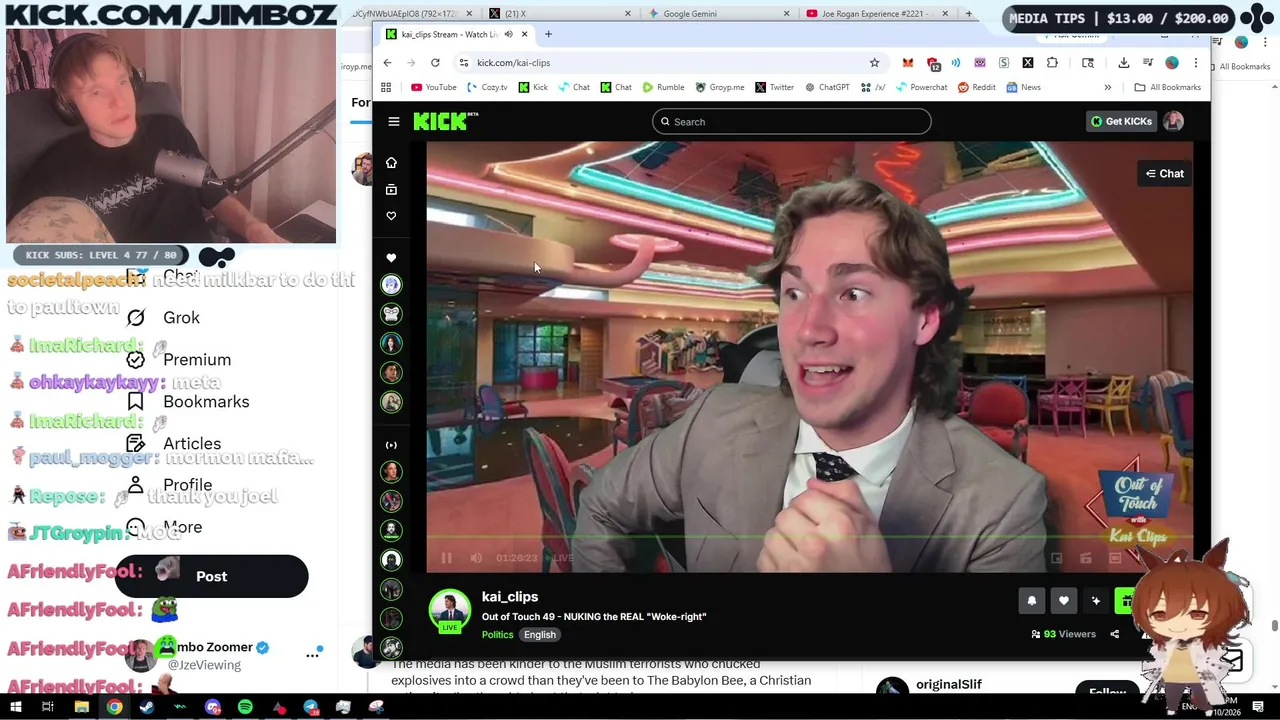Open Chrome downloads icon
This screenshot has height=720, width=1280.
(x=1124, y=63)
